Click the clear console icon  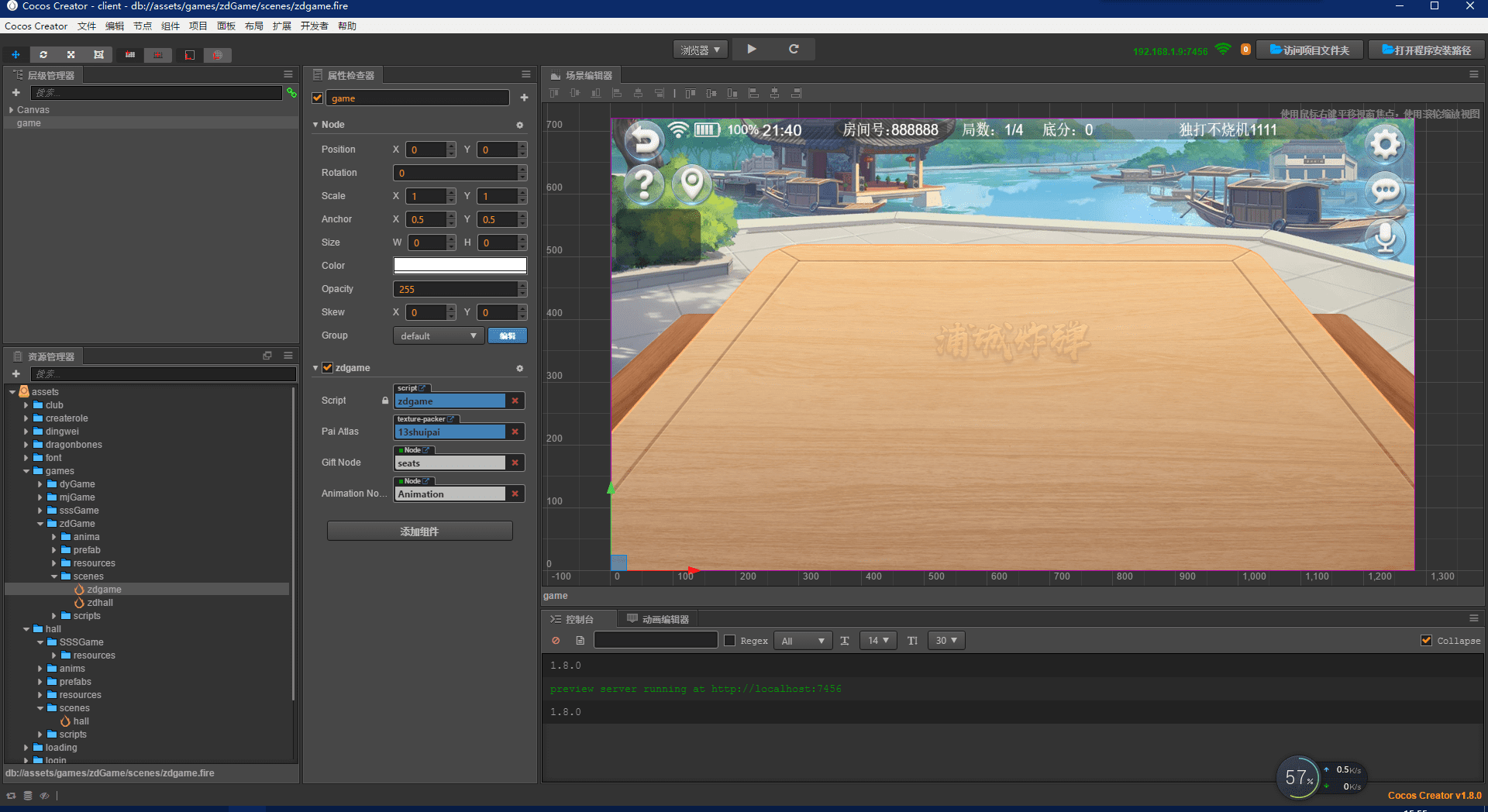coord(556,641)
